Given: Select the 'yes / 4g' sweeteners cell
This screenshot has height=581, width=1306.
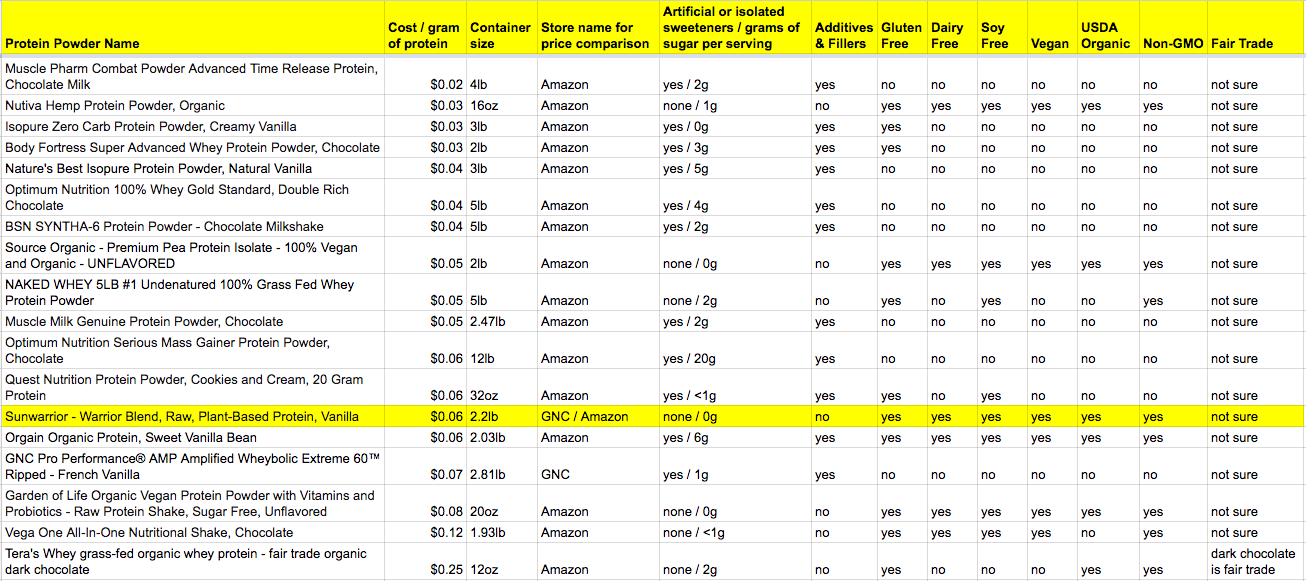Looking at the screenshot, I should [x=734, y=197].
